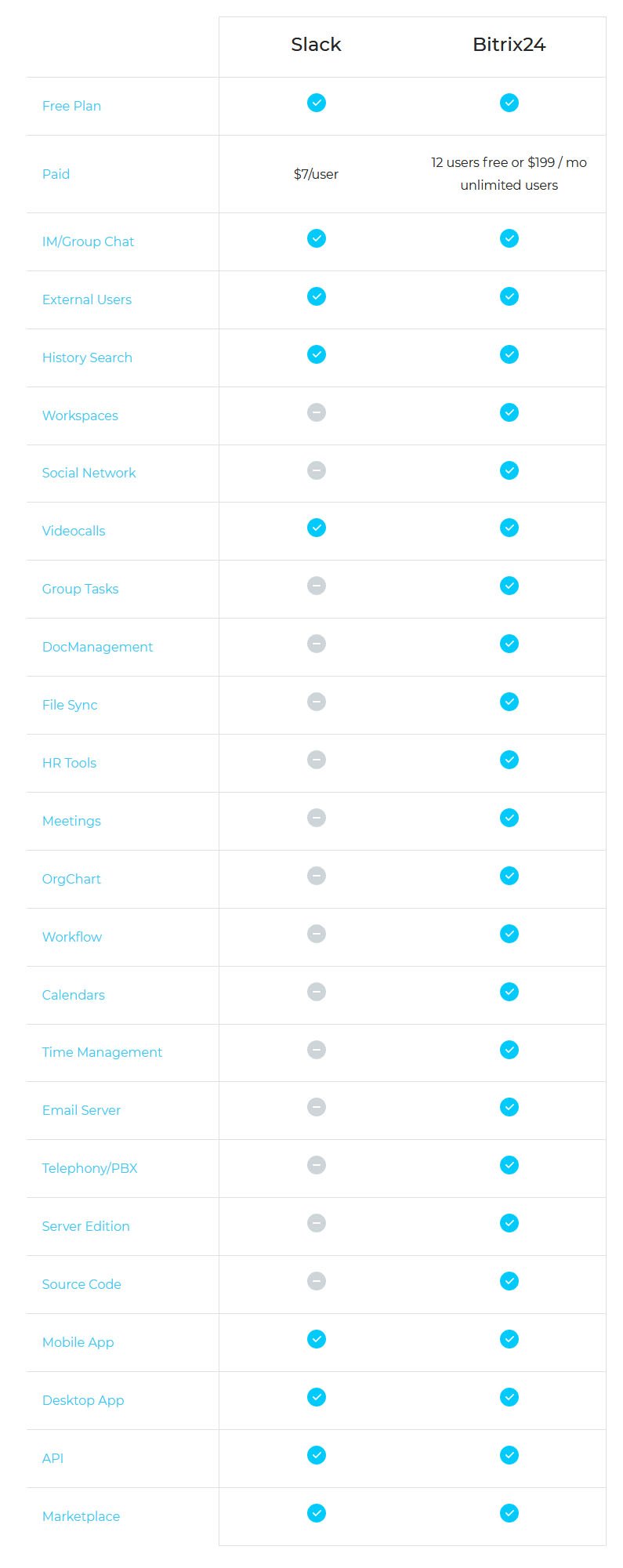Click Slack's checkmark icon for Free Plan
The image size is (623, 1568).
[x=317, y=103]
